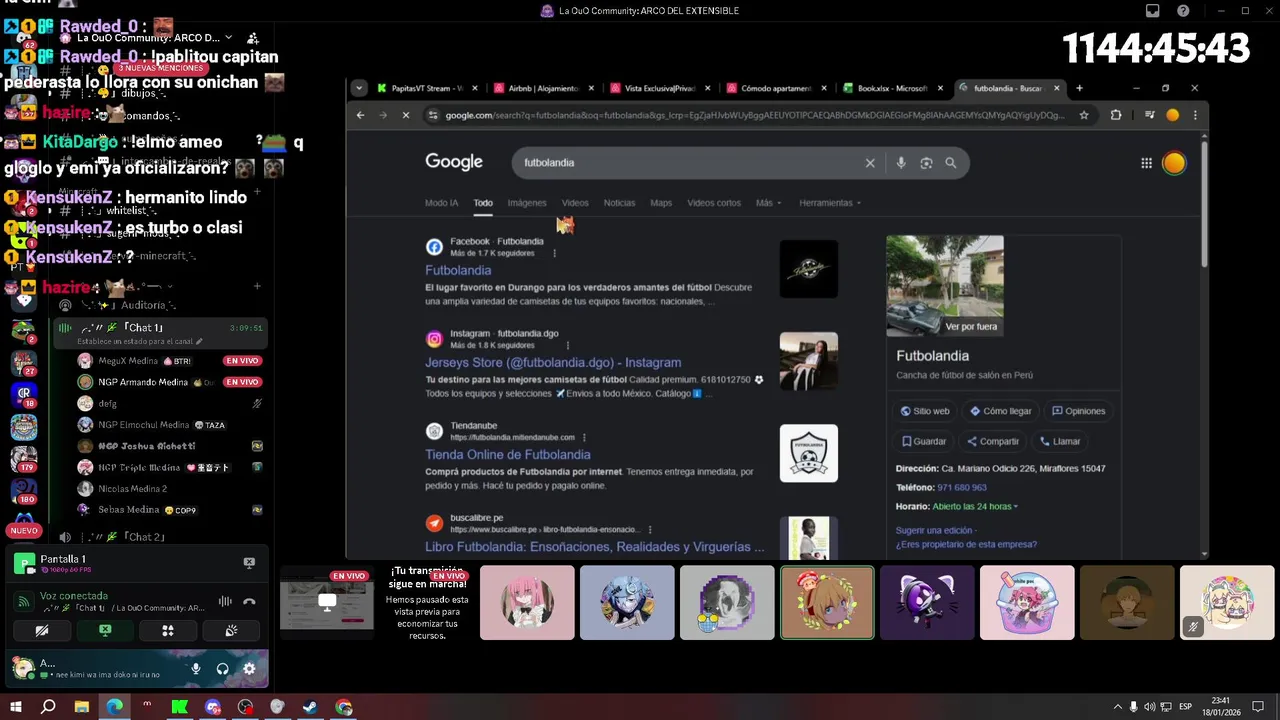Viewport: 1280px width, 720px height.
Task: Open a new browser tab
Action: tap(1079, 88)
